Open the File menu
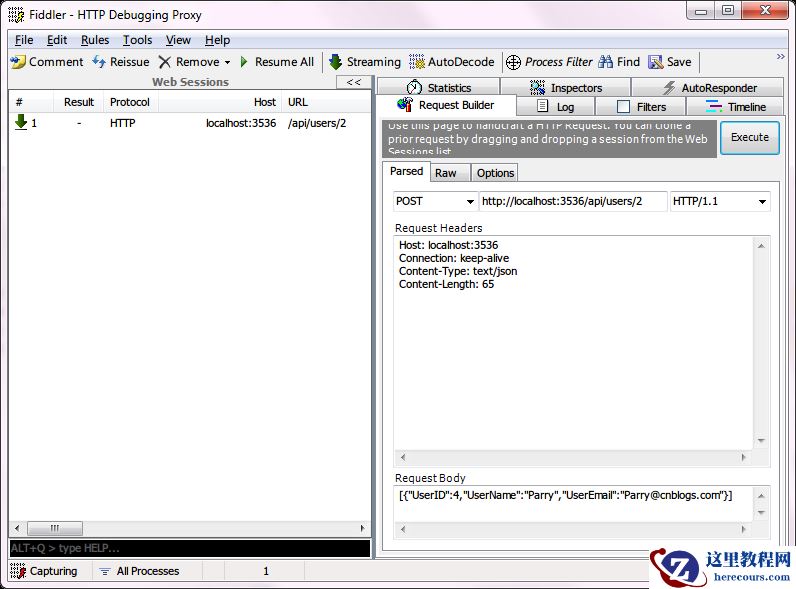This screenshot has width=796, height=589. (24, 40)
